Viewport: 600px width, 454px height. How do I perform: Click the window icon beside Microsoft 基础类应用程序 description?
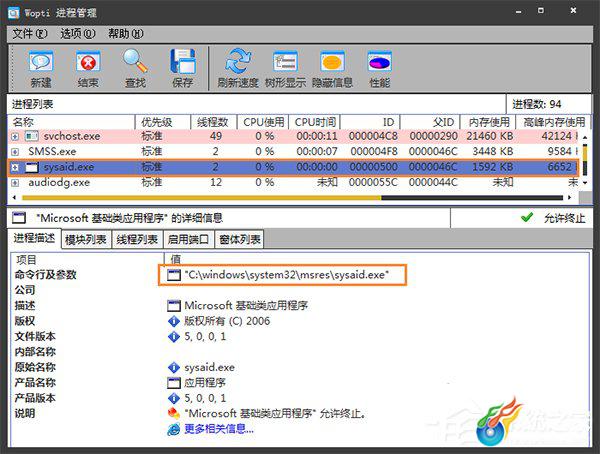[x=174, y=305]
